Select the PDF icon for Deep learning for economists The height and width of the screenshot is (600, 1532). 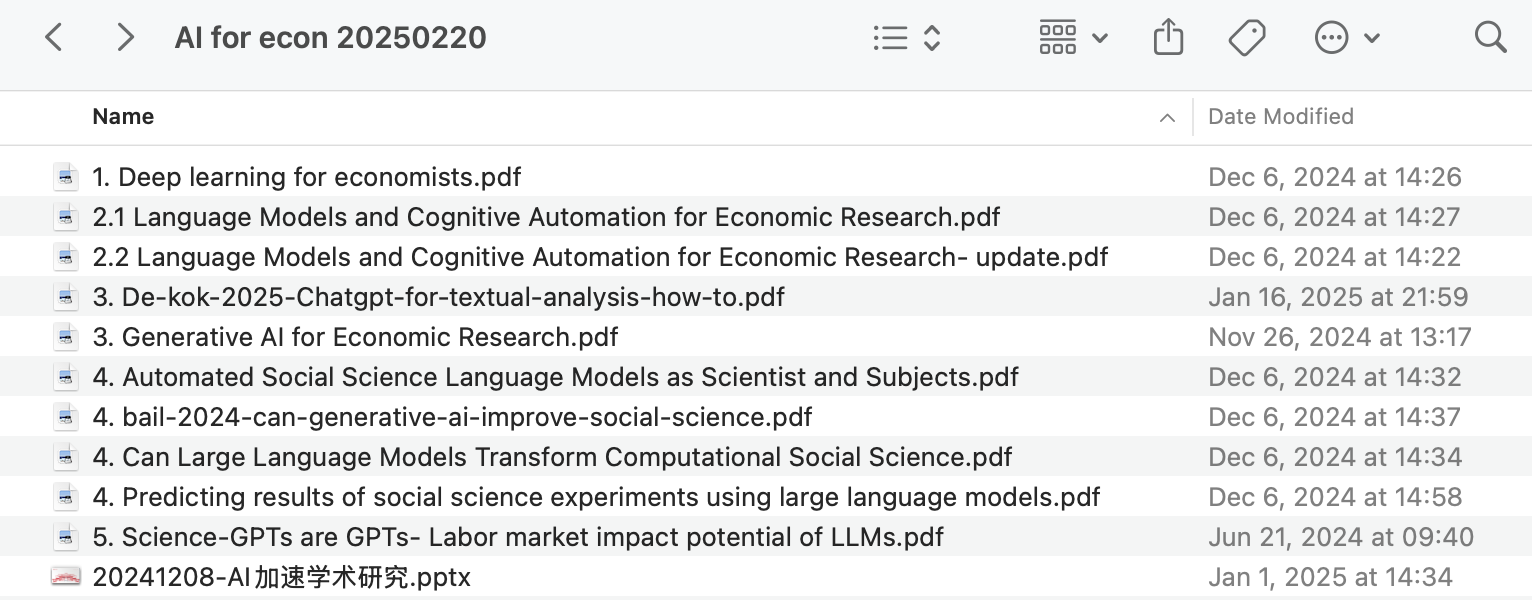click(x=66, y=177)
